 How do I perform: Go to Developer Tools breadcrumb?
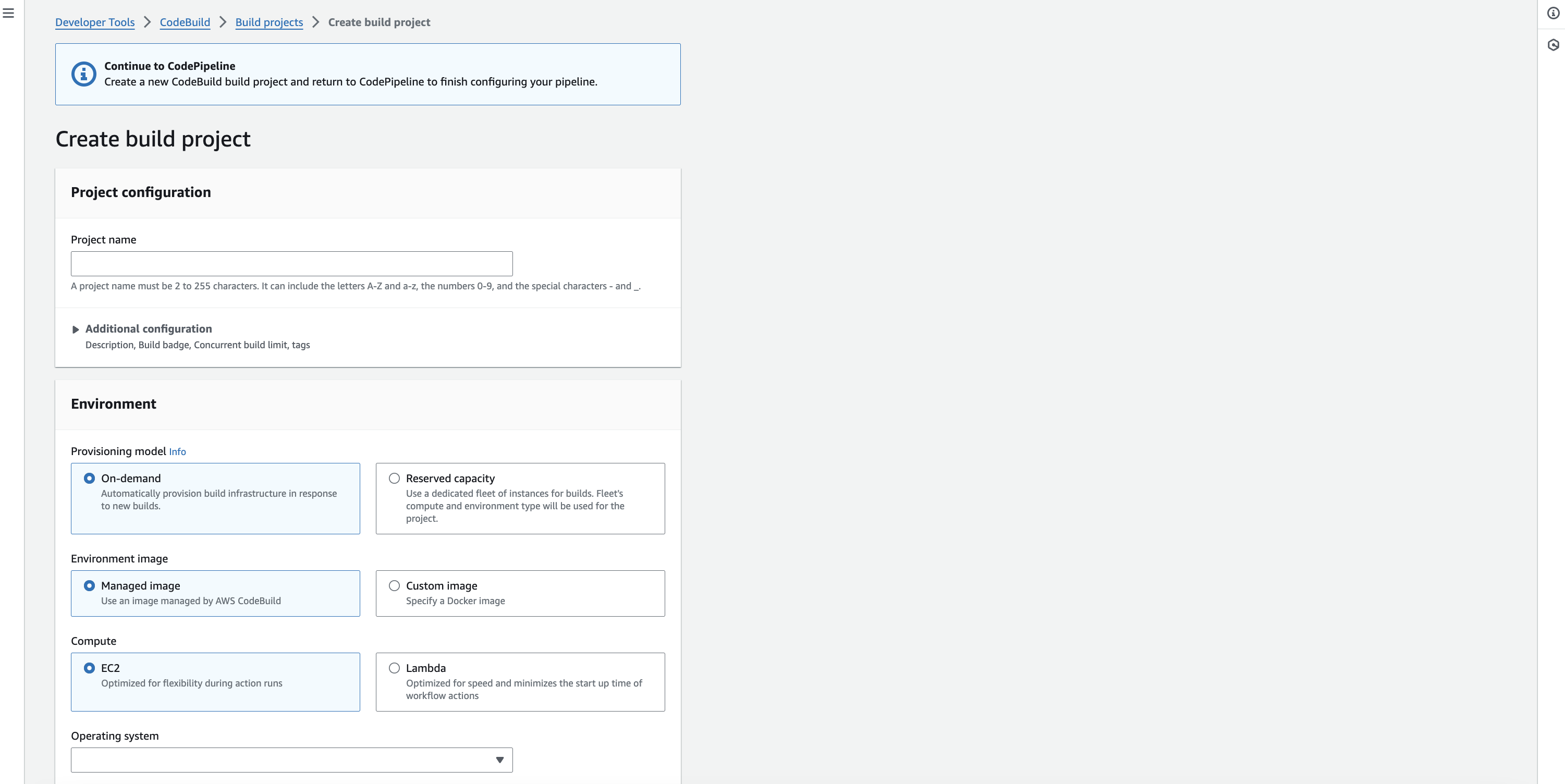(x=95, y=22)
